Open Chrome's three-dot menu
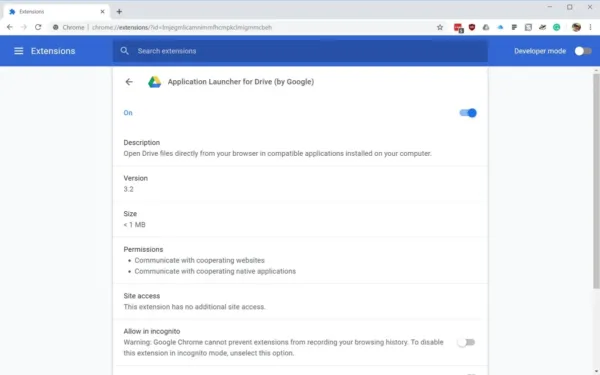The width and height of the screenshot is (600, 375). tap(590, 27)
